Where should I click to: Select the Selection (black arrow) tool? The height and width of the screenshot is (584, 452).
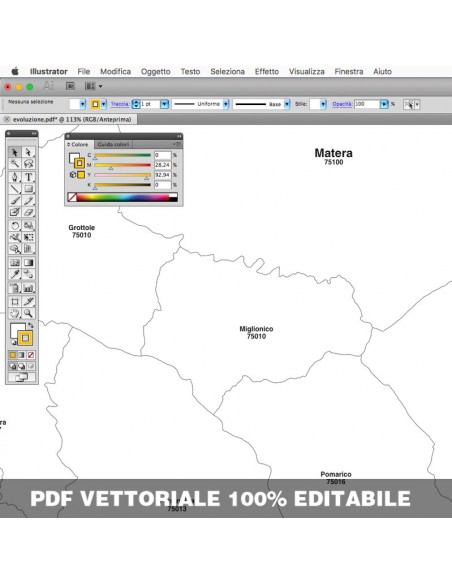click(15, 152)
